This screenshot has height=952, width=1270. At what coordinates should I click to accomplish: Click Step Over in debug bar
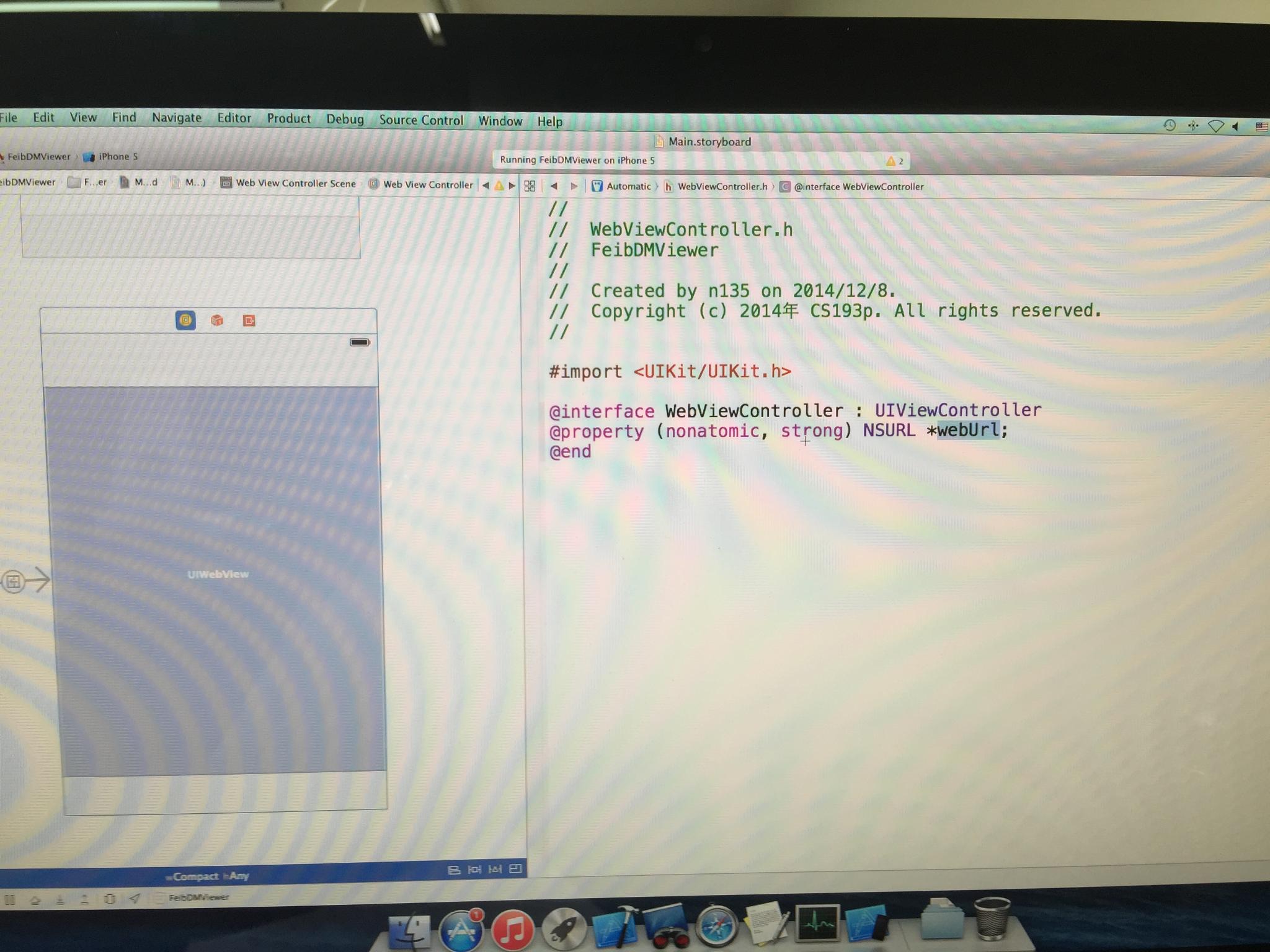(x=35, y=899)
